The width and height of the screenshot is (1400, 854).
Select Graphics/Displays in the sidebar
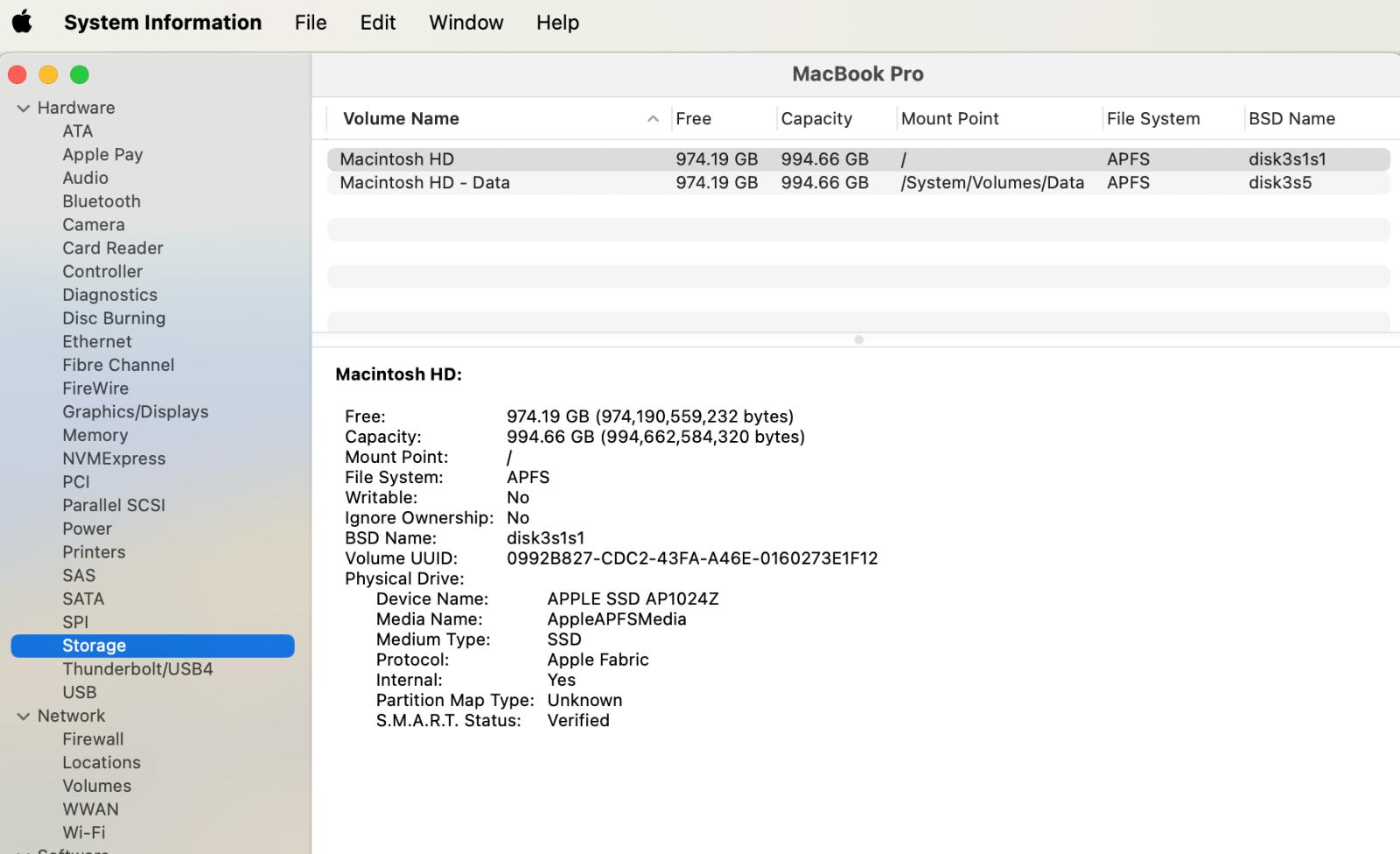pyautogui.click(x=135, y=412)
